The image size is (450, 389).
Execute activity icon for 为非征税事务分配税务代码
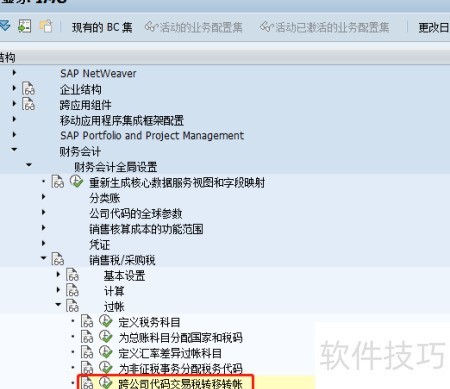pos(106,368)
